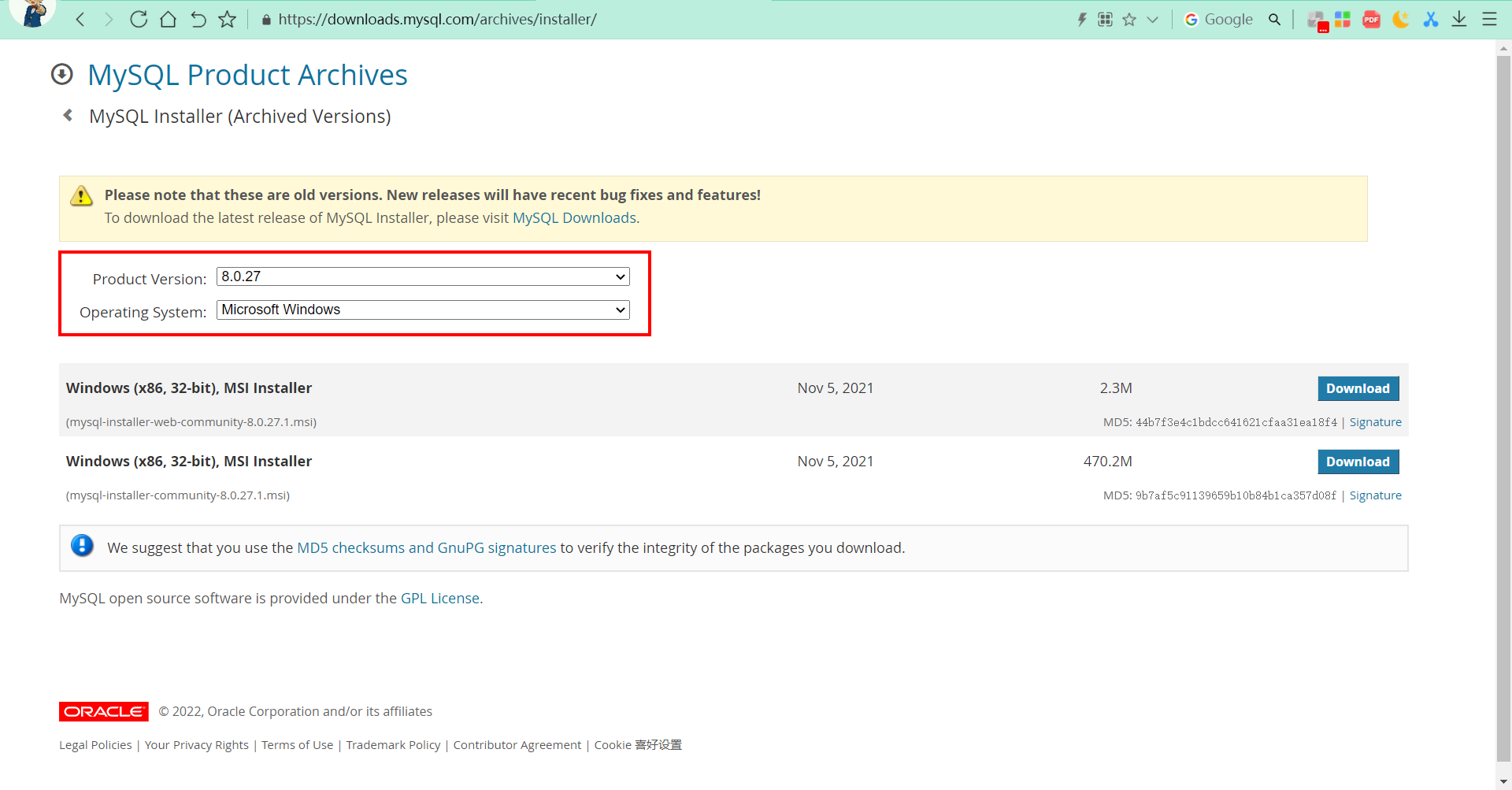Click the page scrollbar down arrow
1512x790 pixels.
tap(1503, 782)
